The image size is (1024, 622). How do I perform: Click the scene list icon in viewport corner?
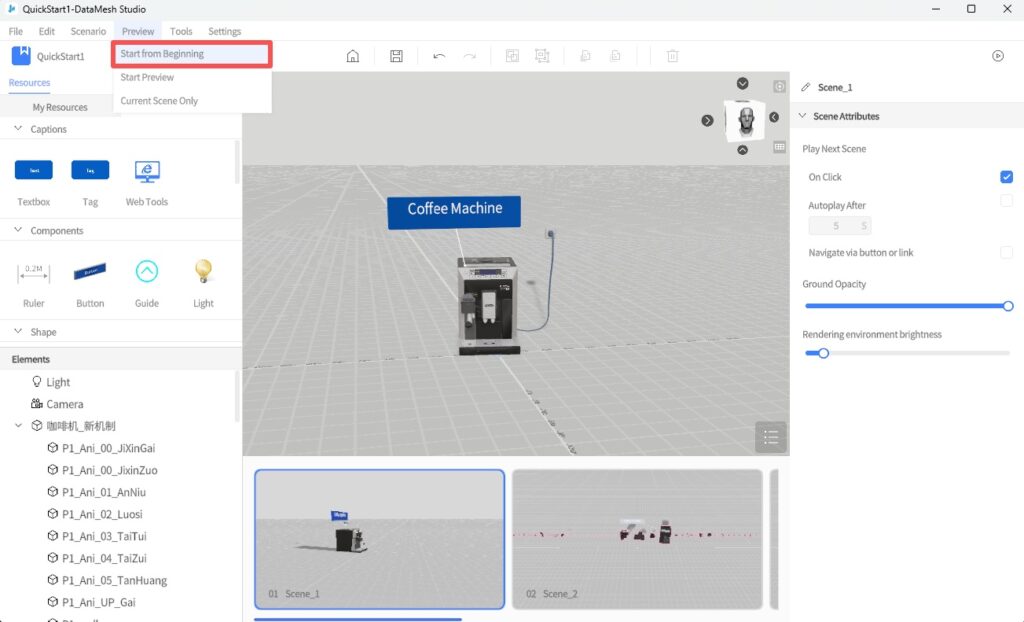770,437
